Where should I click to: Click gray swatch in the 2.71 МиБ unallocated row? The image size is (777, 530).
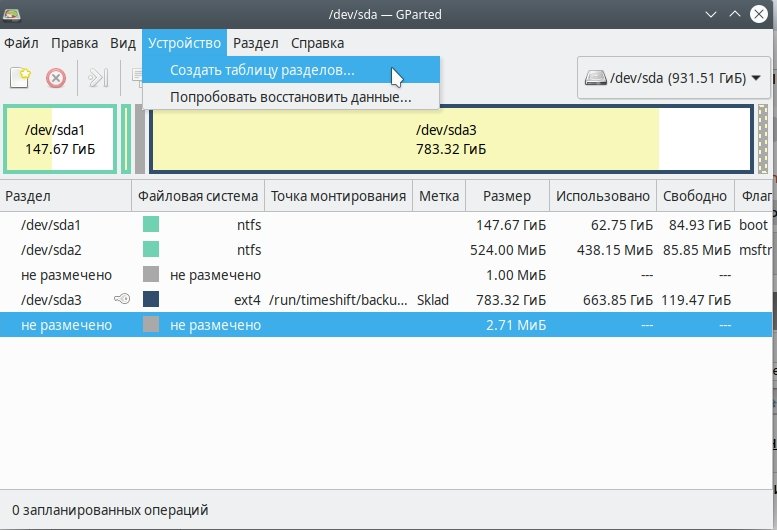click(151, 324)
